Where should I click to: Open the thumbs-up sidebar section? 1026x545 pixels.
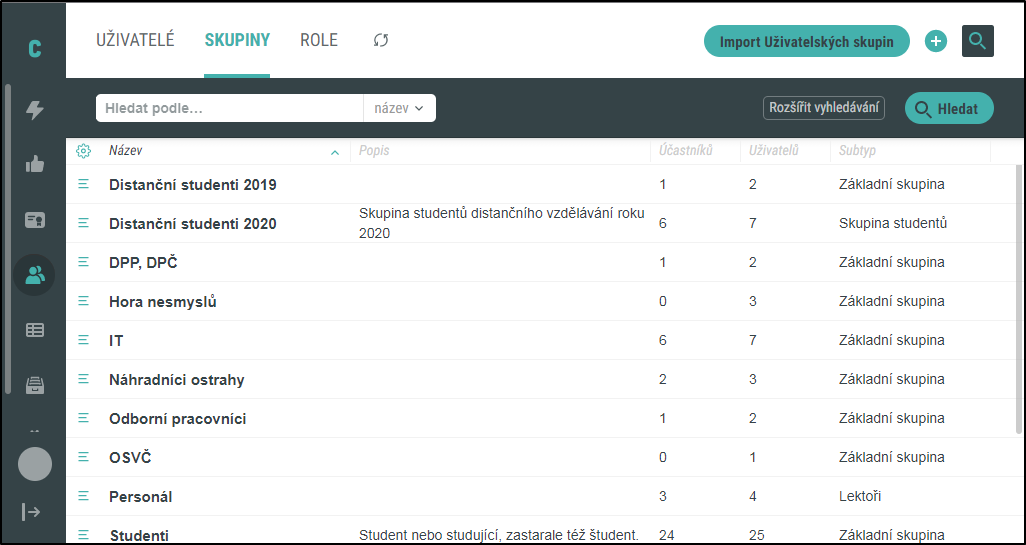[35, 164]
